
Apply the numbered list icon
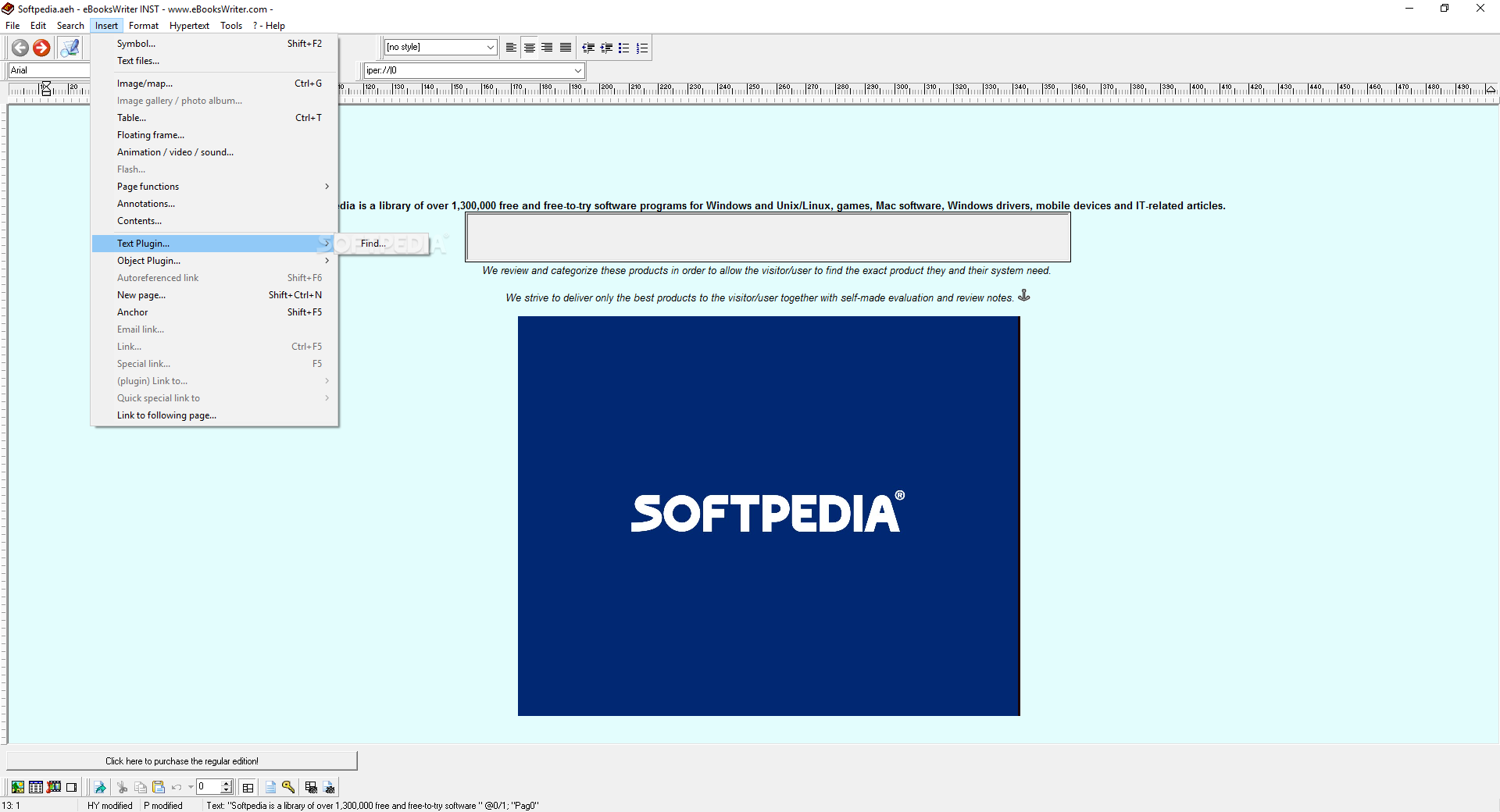pos(642,48)
